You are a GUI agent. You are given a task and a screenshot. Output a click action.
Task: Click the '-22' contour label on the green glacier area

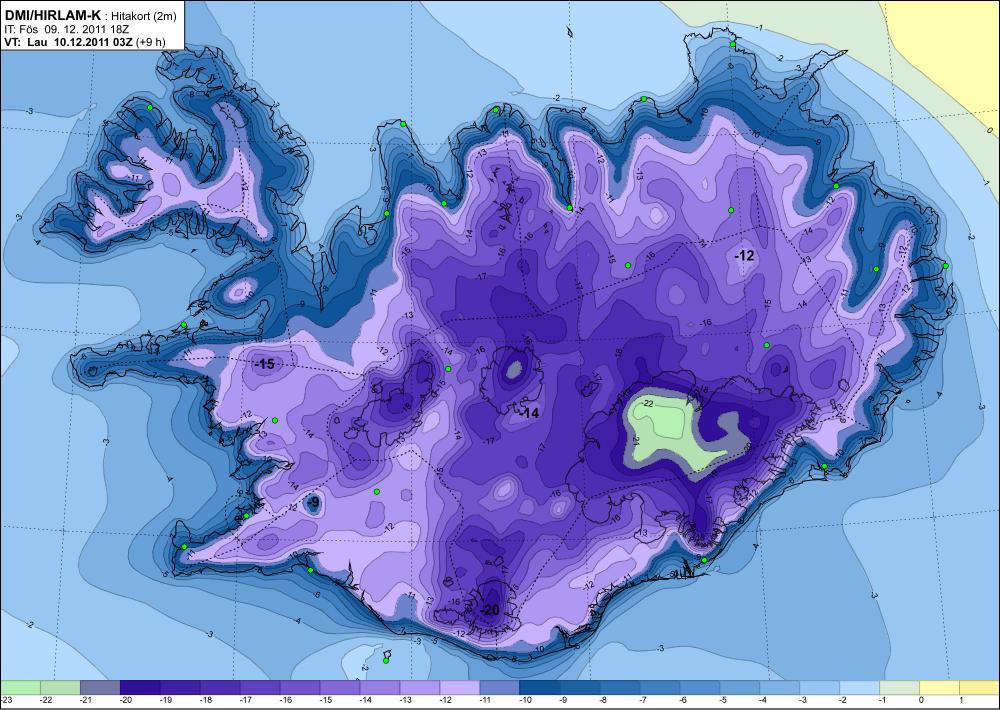(x=647, y=404)
